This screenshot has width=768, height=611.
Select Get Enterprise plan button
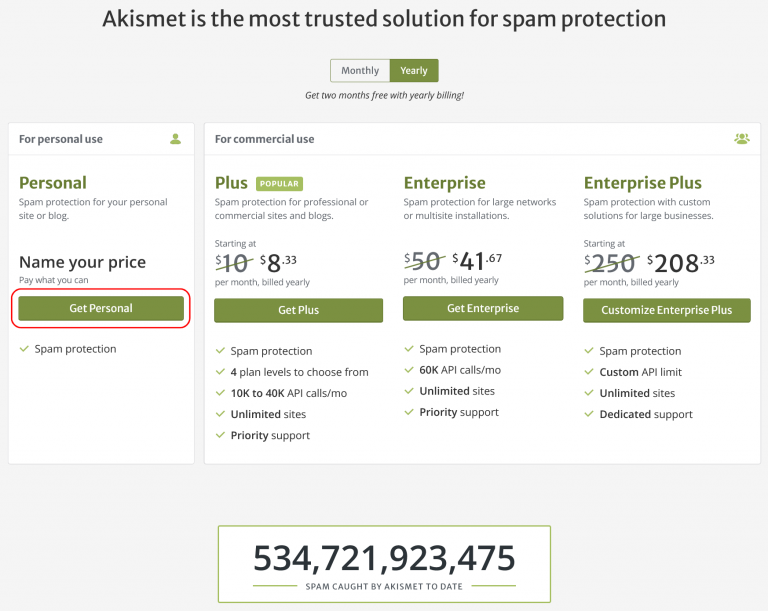[x=483, y=308]
